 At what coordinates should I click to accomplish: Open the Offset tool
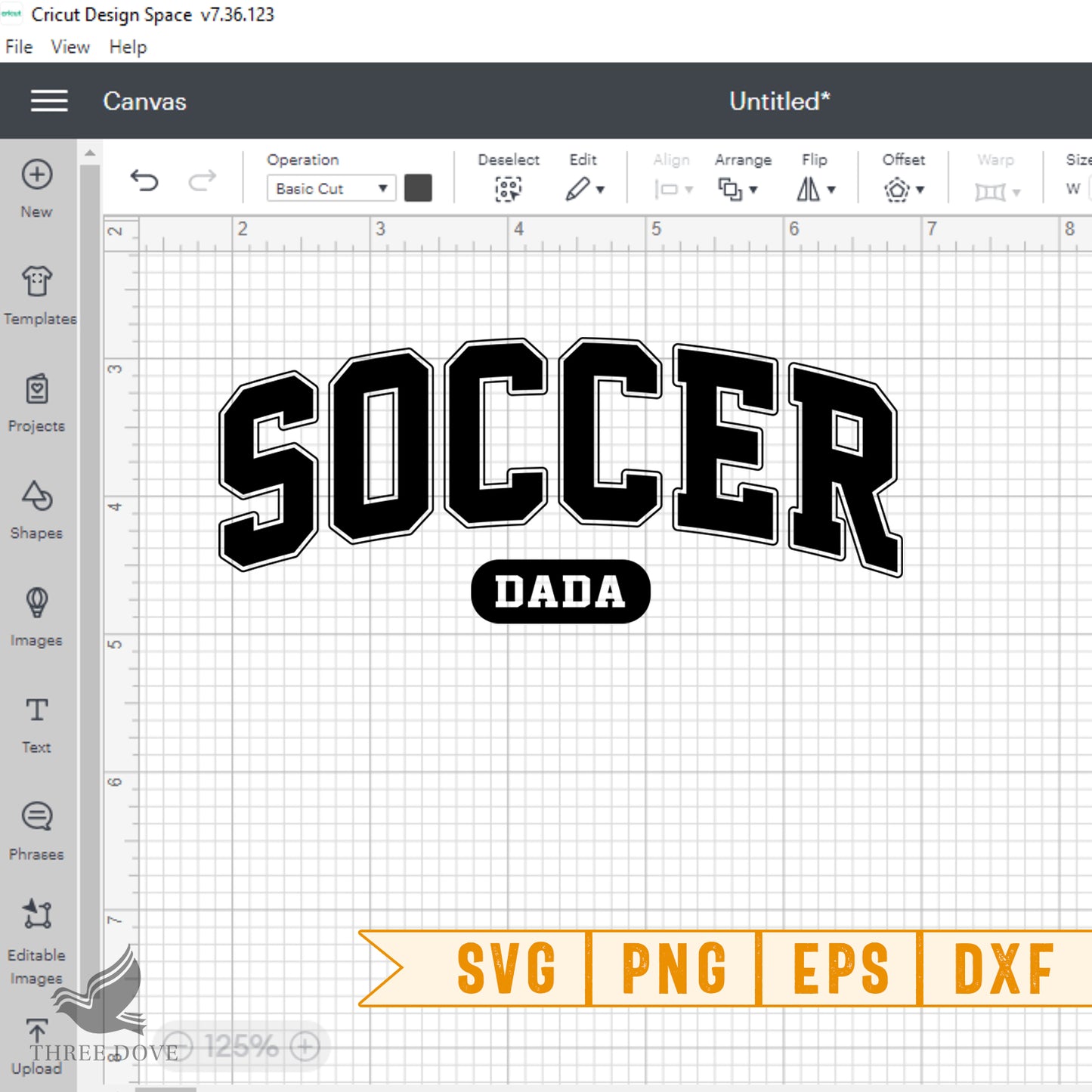(897, 189)
